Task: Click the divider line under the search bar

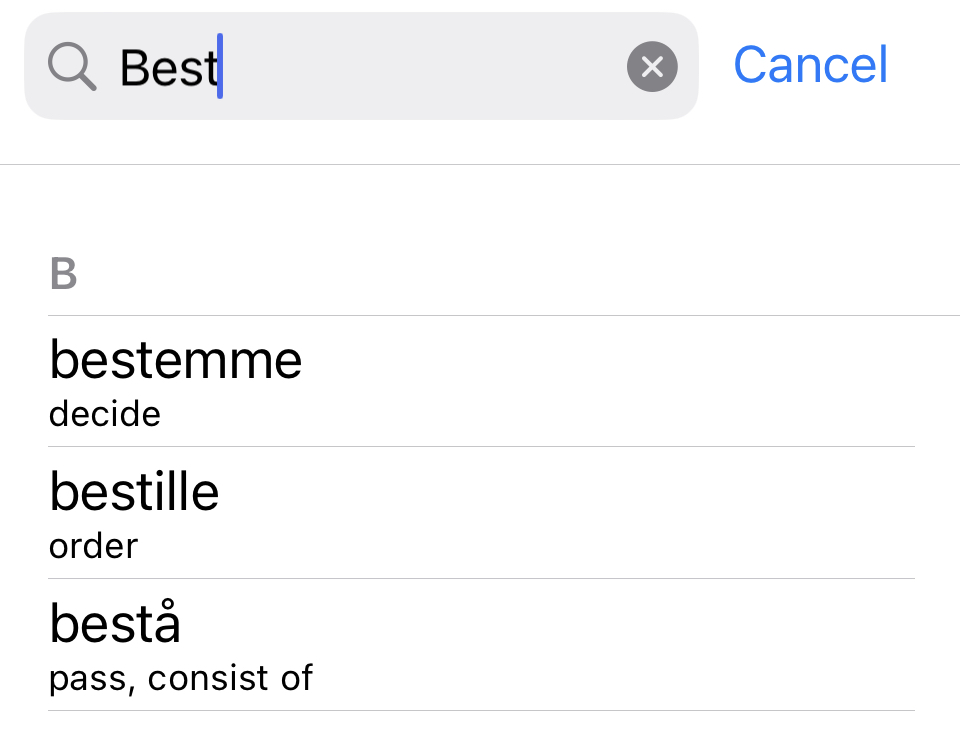Action: [x=480, y=164]
